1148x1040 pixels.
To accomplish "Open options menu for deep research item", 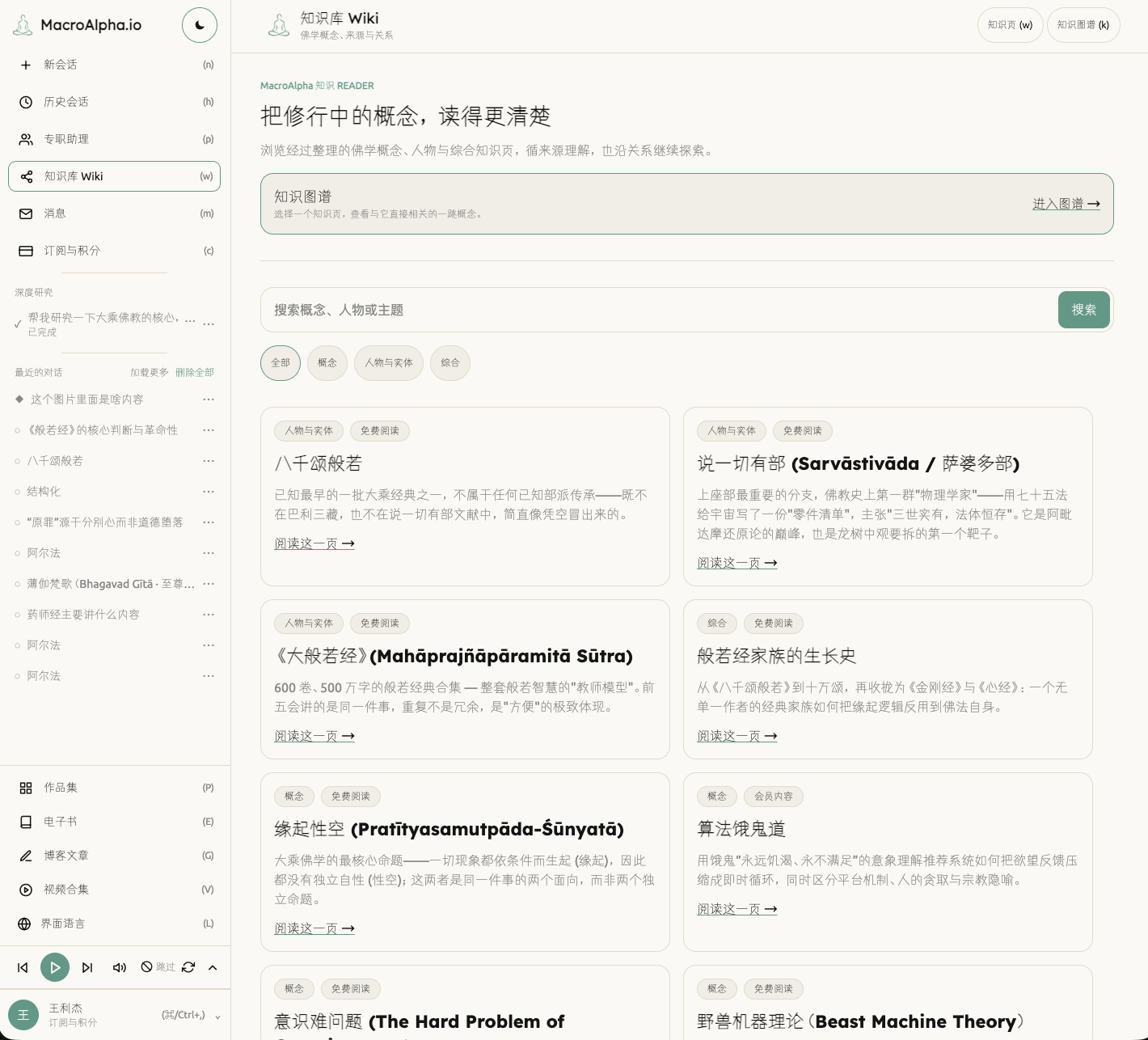I will tap(209, 323).
